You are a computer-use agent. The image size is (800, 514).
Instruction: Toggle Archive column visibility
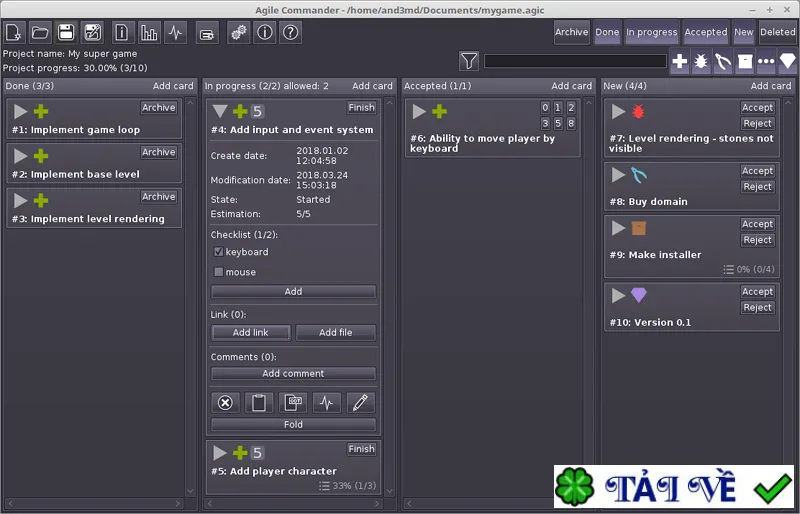click(x=571, y=32)
